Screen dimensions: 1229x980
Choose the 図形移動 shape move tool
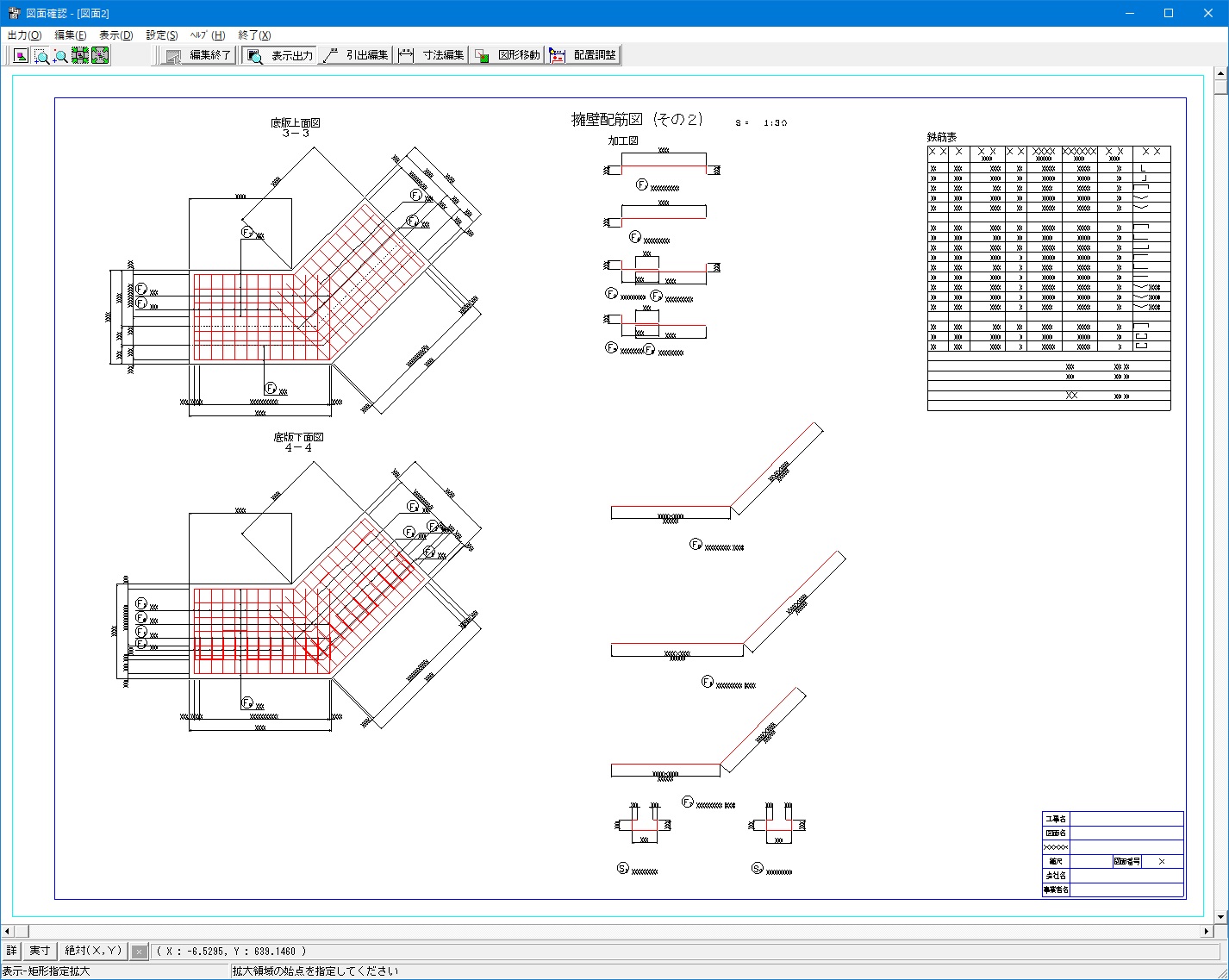click(508, 55)
